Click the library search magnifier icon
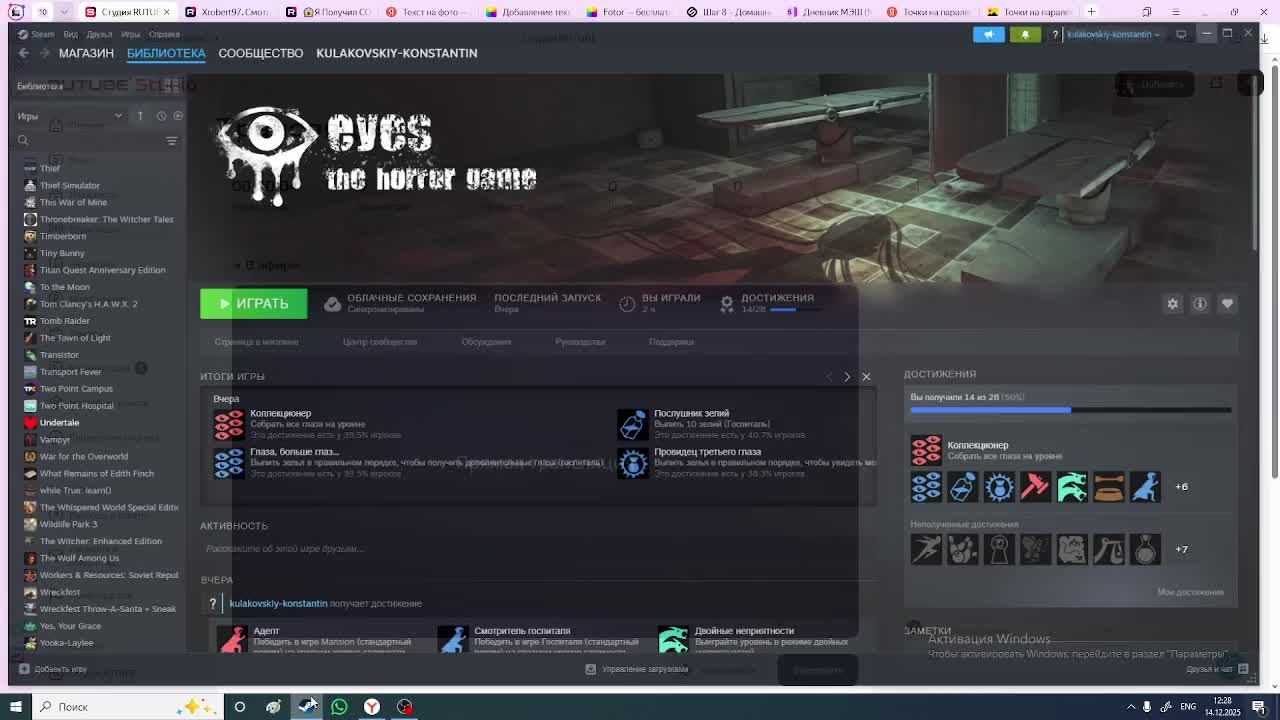The width and height of the screenshot is (1280, 720). [23, 140]
